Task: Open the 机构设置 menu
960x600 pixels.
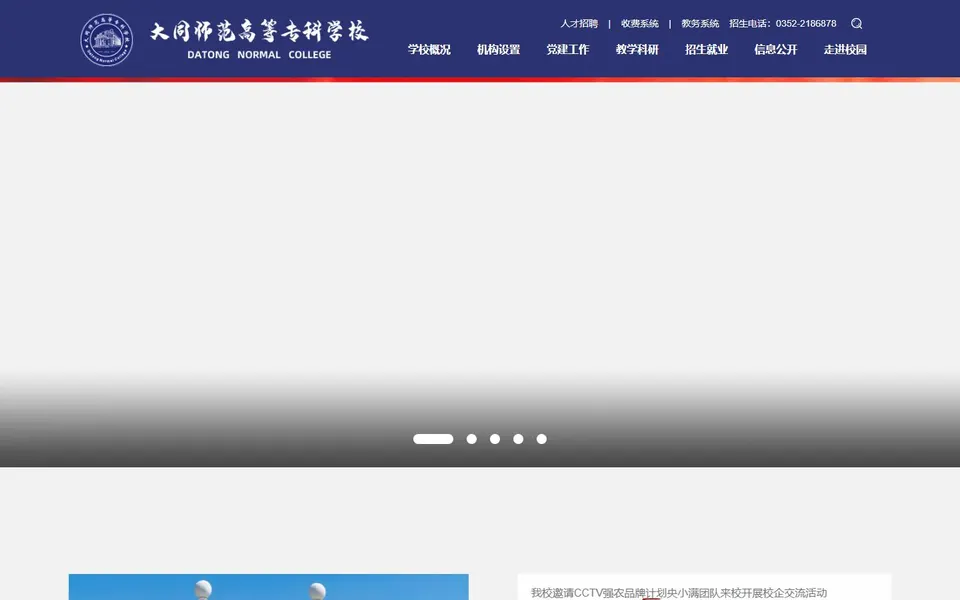Action: [x=498, y=50]
